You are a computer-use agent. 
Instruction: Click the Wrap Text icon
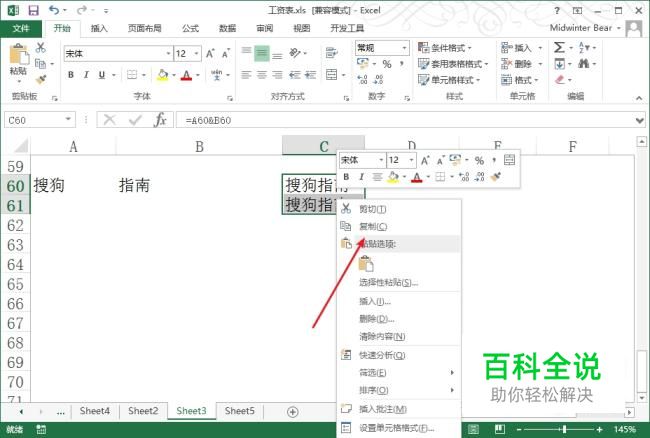tap(331, 53)
